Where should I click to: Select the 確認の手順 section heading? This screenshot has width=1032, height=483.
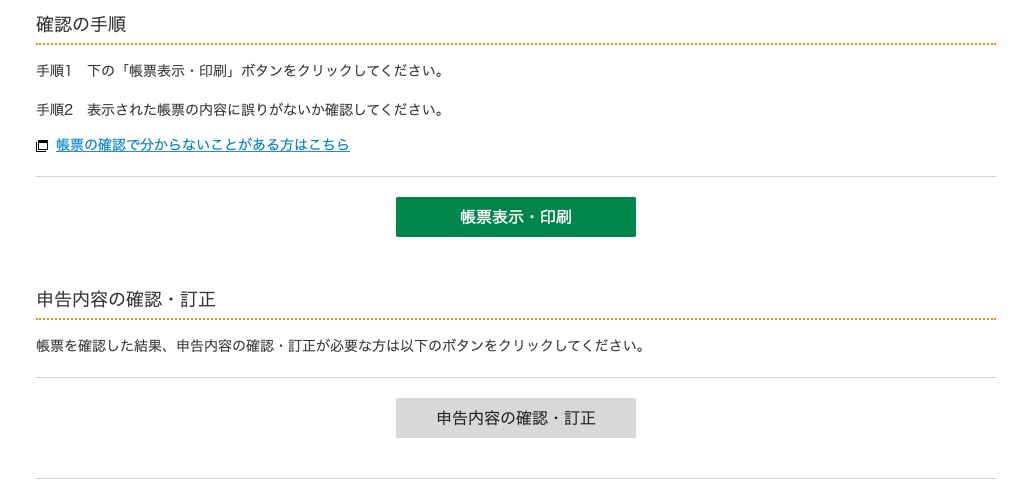(x=81, y=25)
